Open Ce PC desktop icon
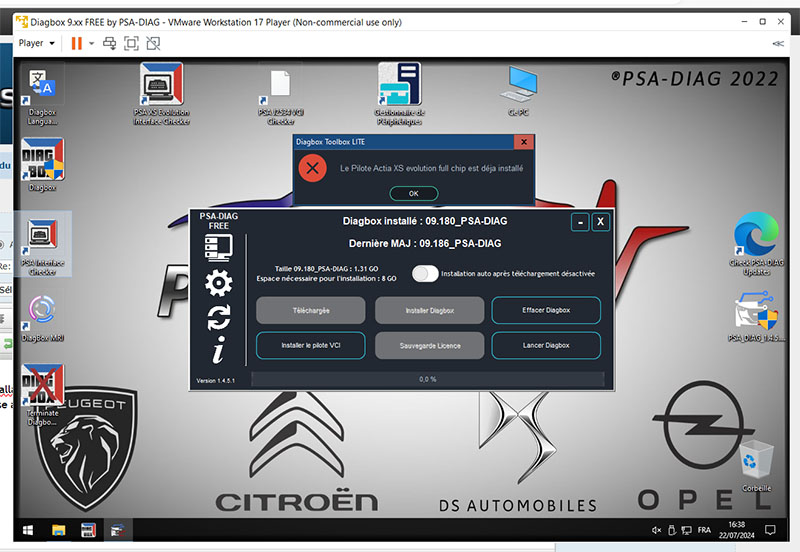The image size is (800, 552). 519,91
